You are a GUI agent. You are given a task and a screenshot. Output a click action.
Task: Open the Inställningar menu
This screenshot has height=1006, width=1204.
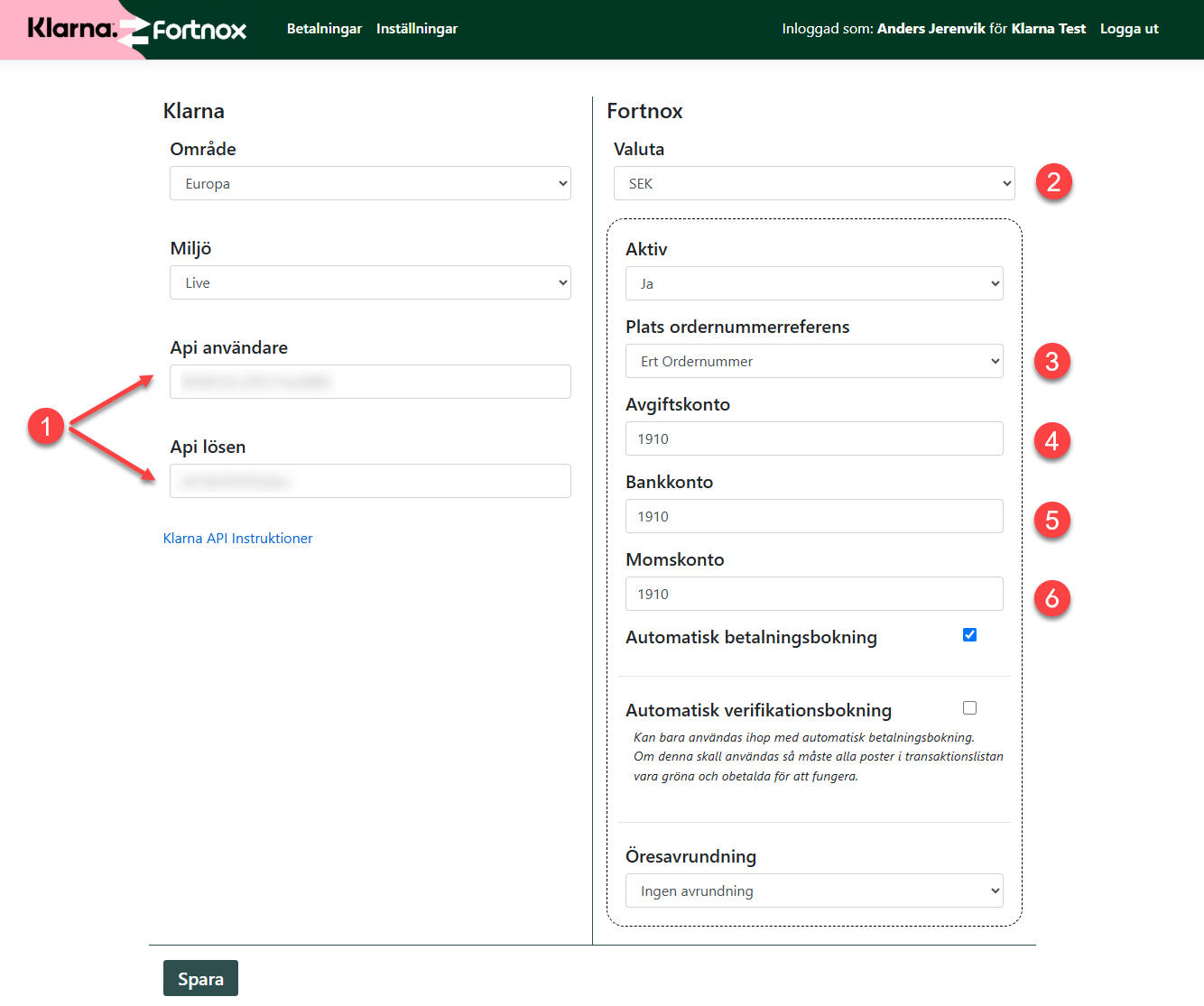(x=417, y=29)
